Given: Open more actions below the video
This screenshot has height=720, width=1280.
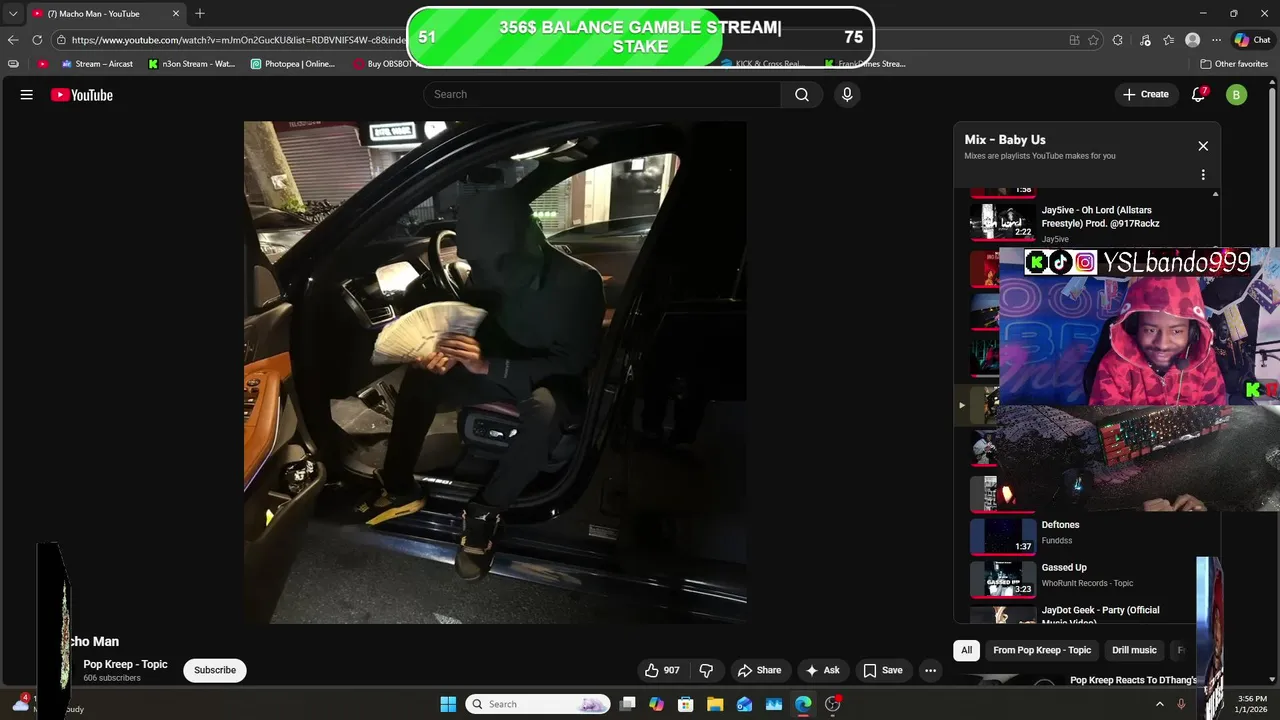Looking at the screenshot, I should pyautogui.click(x=930, y=670).
